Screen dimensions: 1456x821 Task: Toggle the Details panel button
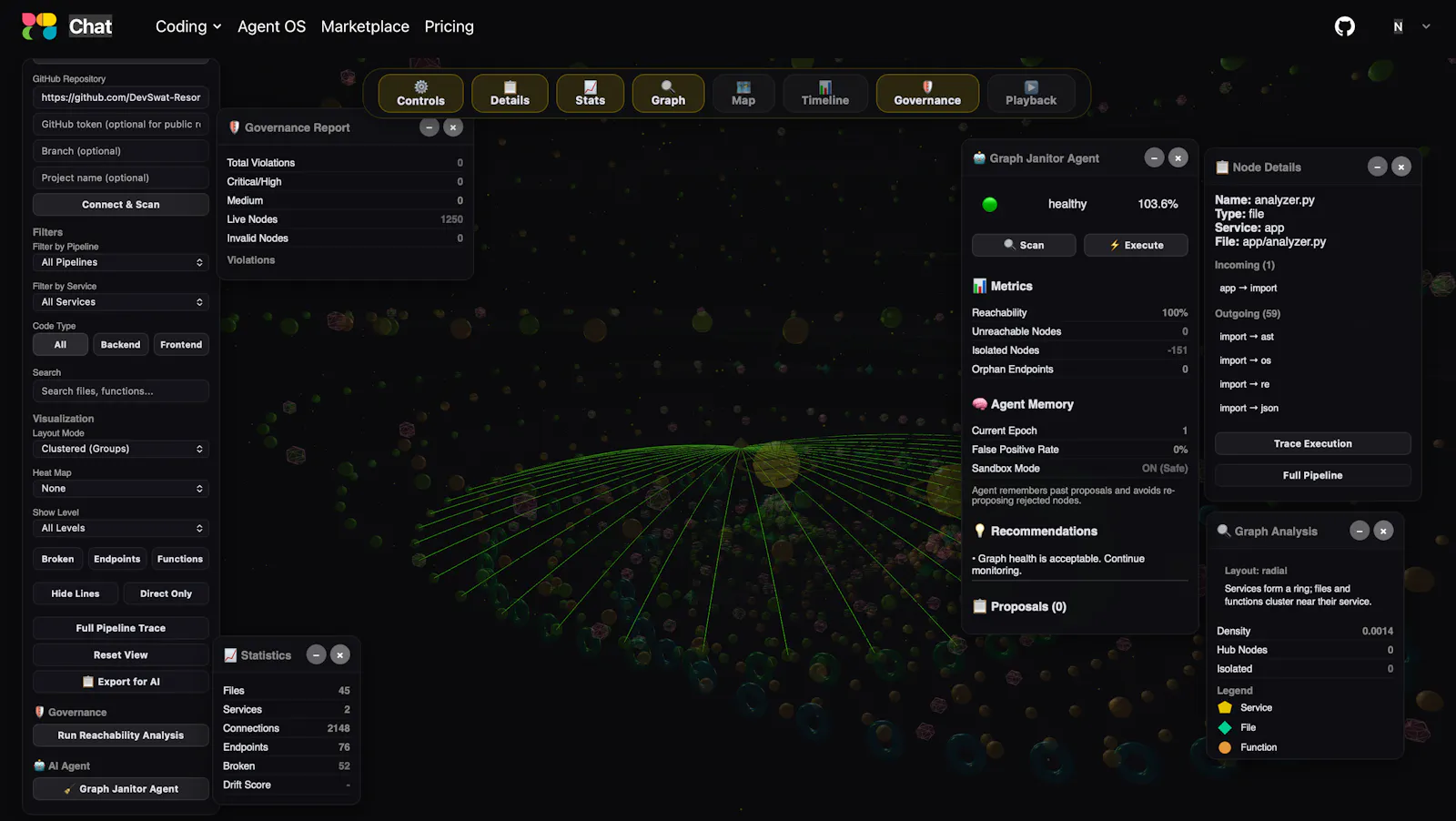pyautogui.click(x=510, y=93)
